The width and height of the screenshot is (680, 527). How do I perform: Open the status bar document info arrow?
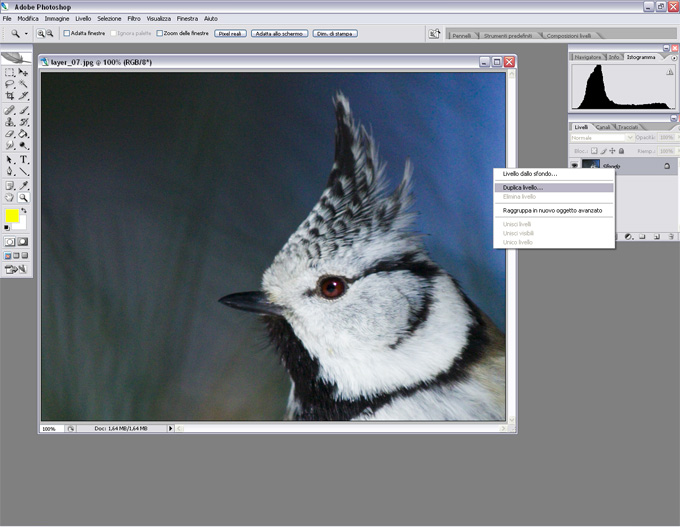tap(170, 428)
